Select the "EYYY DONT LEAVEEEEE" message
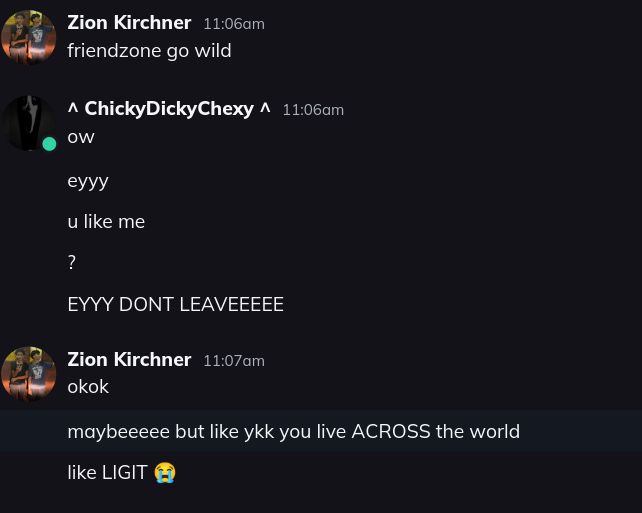This screenshot has height=513, width=642. [x=176, y=305]
